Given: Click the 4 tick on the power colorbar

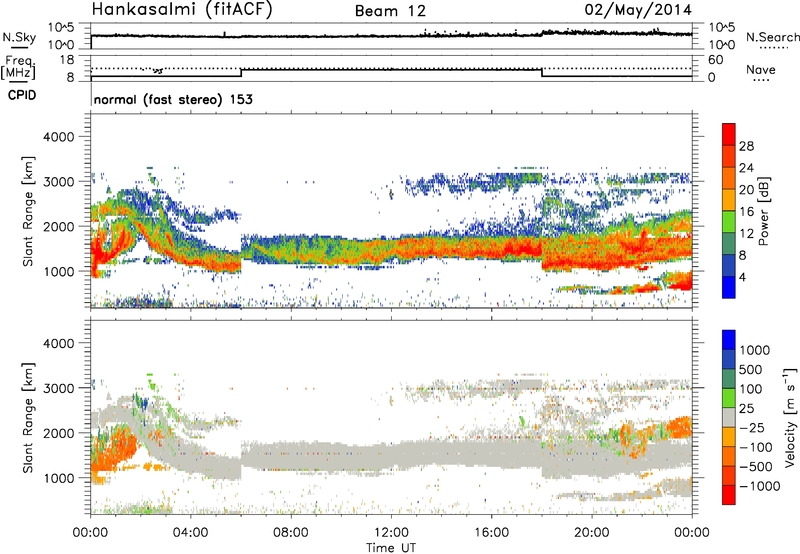Looking at the screenshot, I should point(743,277).
